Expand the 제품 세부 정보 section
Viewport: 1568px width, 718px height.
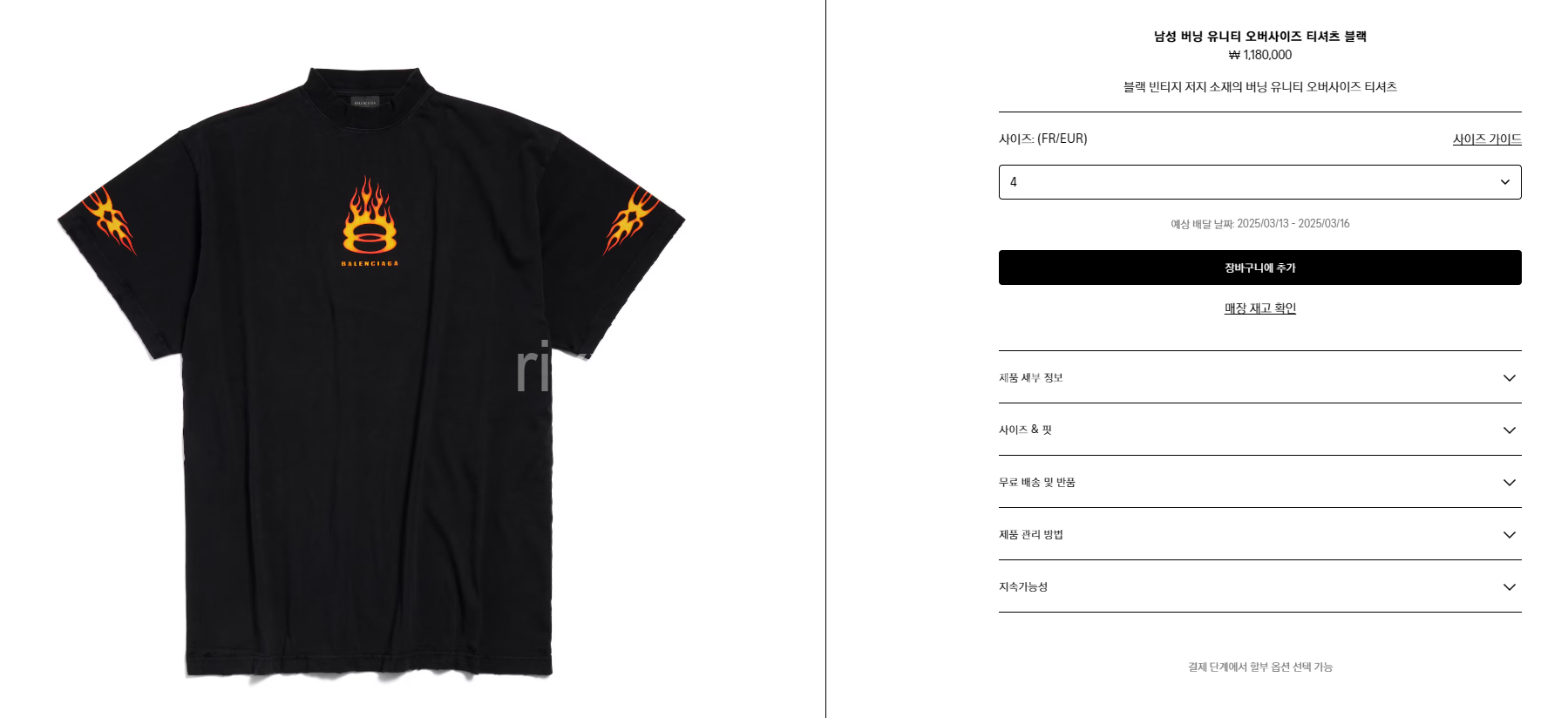pyautogui.click(x=1259, y=377)
